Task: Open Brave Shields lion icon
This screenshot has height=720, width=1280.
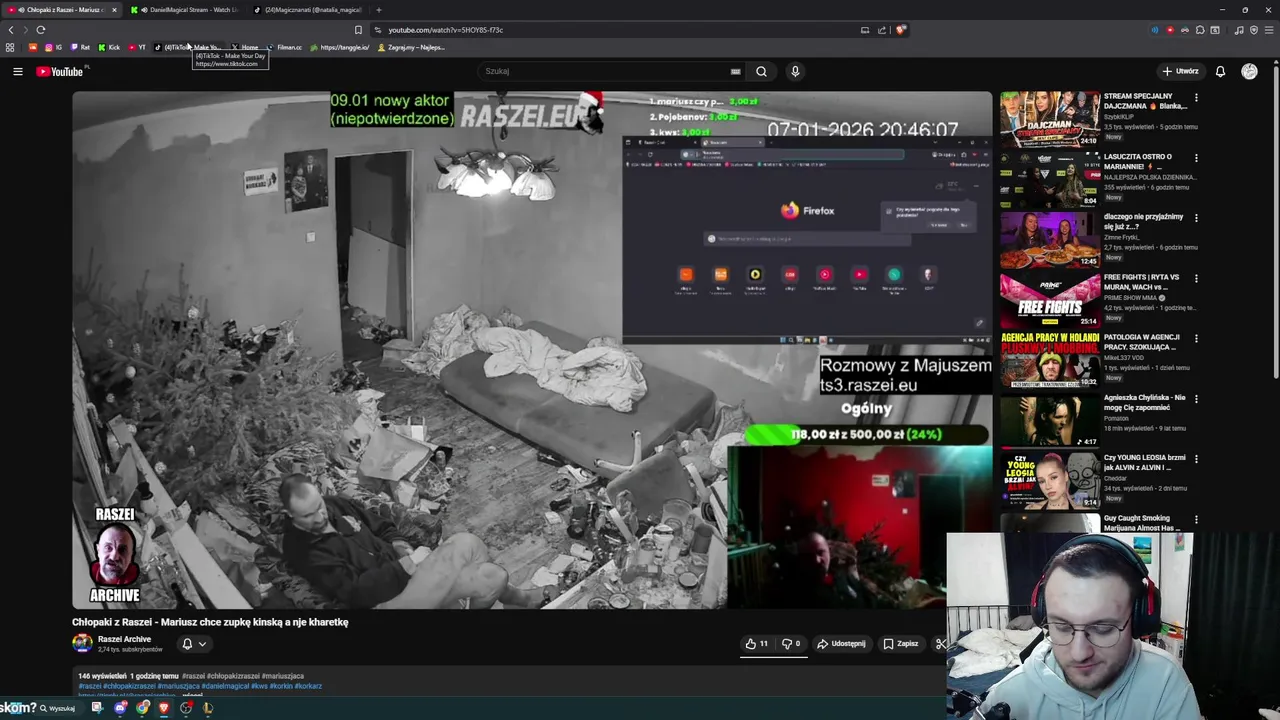Action: click(x=900, y=30)
